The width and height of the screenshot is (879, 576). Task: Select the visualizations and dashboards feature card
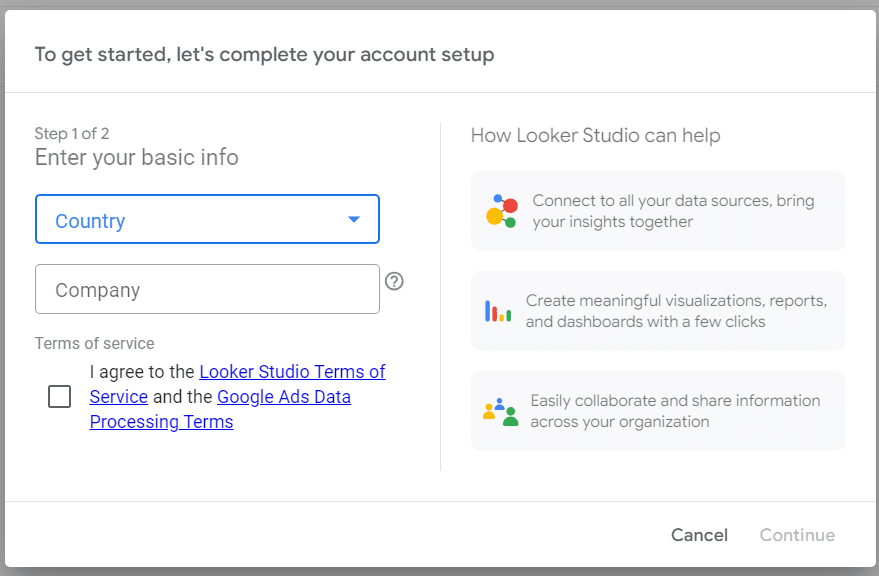658,310
